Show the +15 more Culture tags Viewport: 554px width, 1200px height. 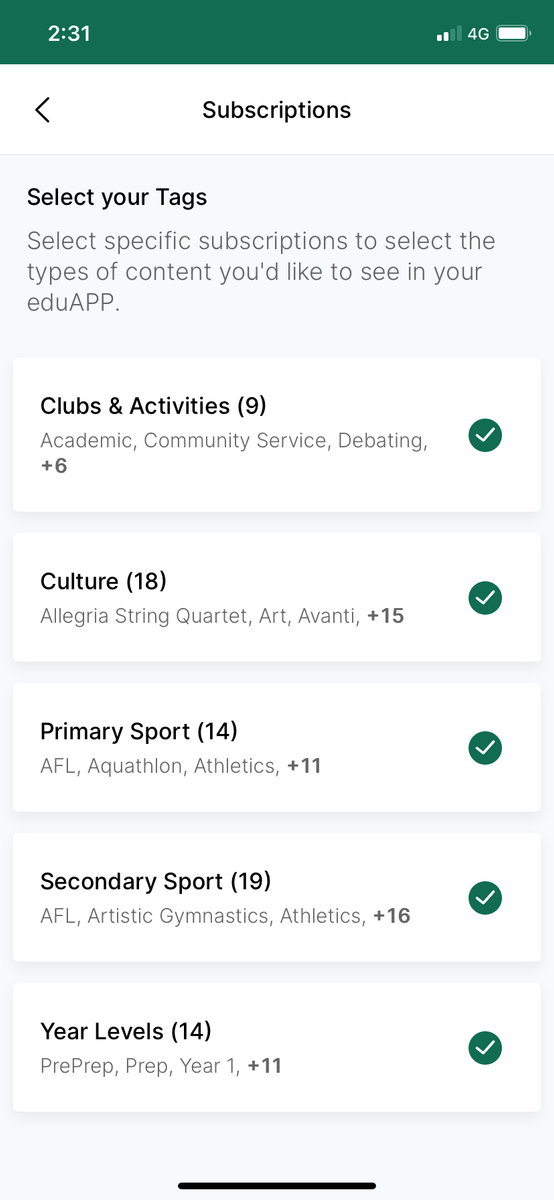[386, 616]
